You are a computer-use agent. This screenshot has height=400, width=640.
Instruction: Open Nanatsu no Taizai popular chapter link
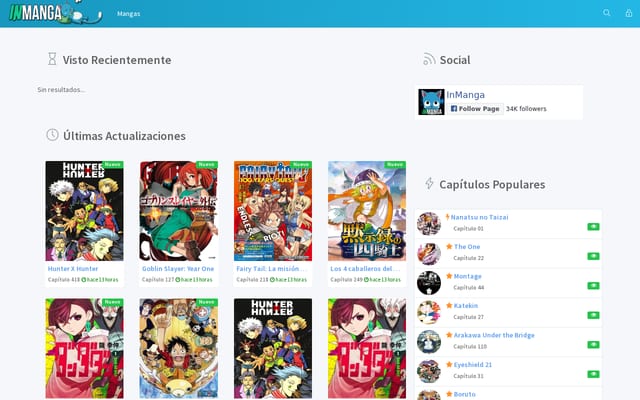480,217
